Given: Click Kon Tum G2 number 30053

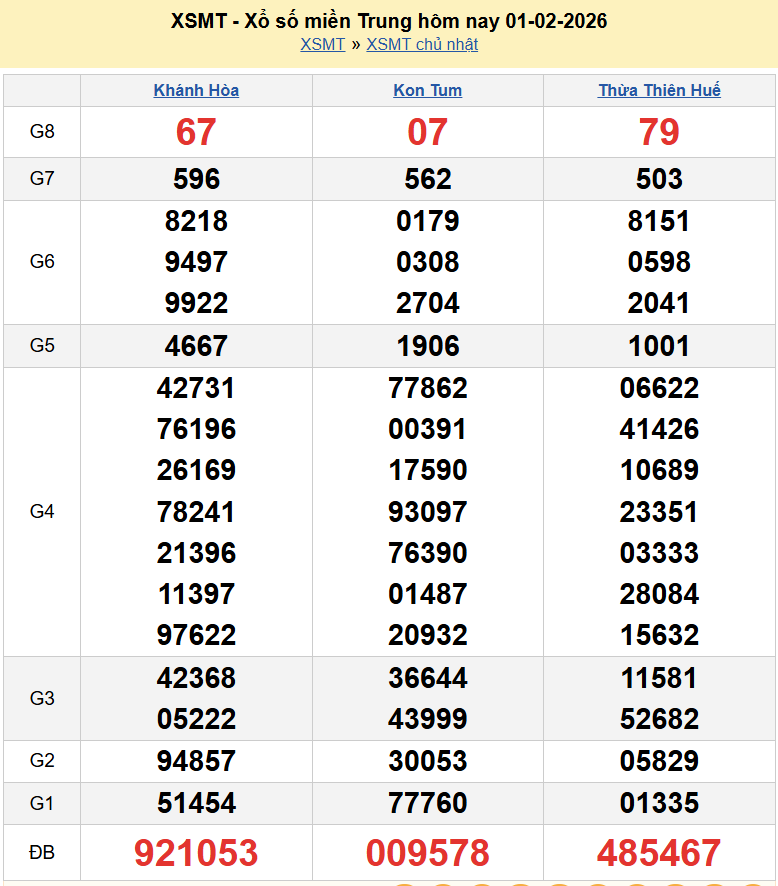Looking at the screenshot, I should pyautogui.click(x=428, y=761).
